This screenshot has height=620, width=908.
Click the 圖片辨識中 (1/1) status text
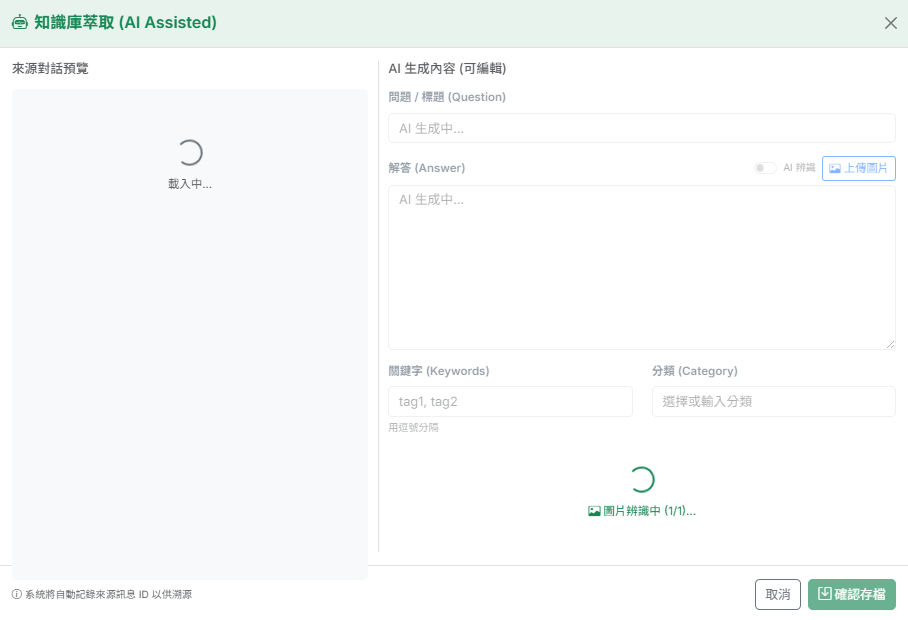tap(648, 511)
